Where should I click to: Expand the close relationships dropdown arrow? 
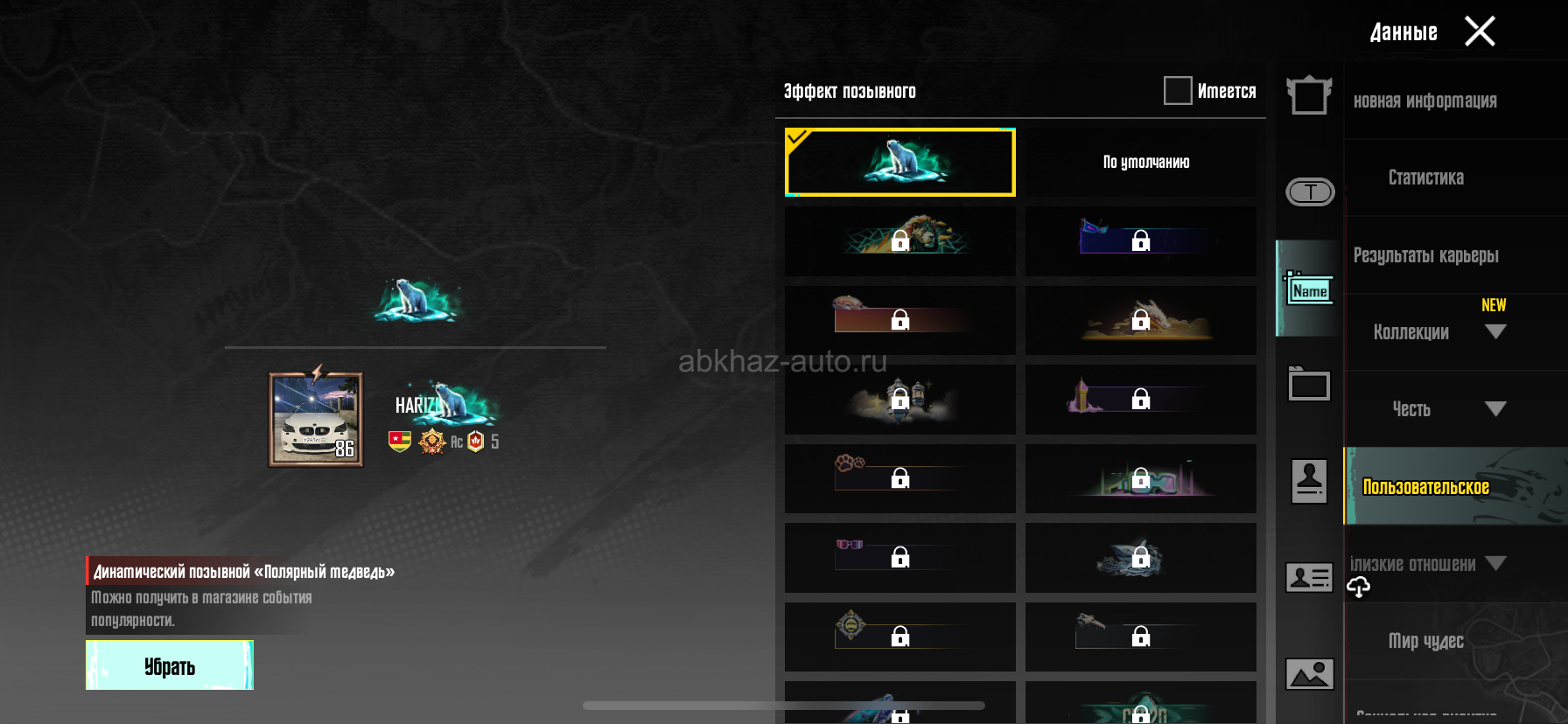click(1495, 564)
